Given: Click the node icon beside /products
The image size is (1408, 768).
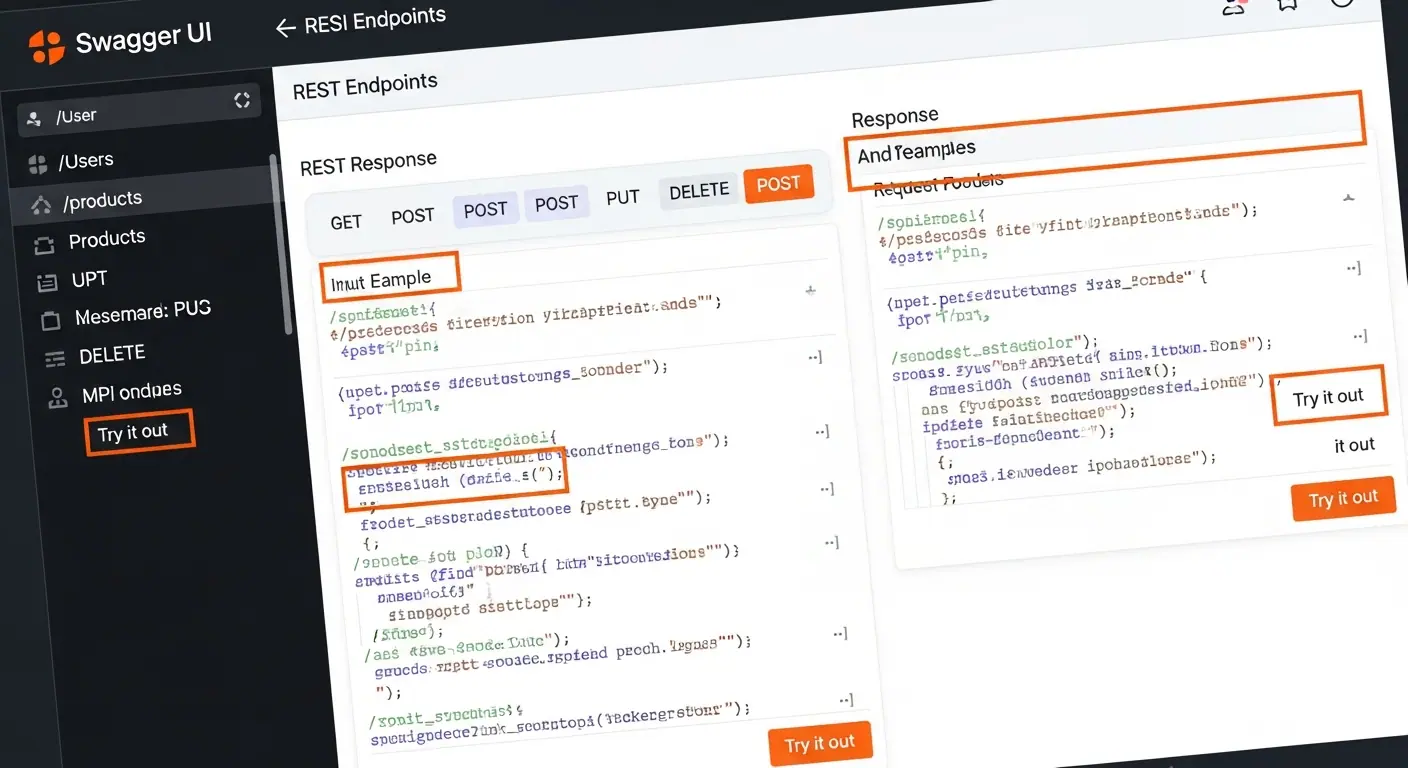Looking at the screenshot, I should pos(41,205).
